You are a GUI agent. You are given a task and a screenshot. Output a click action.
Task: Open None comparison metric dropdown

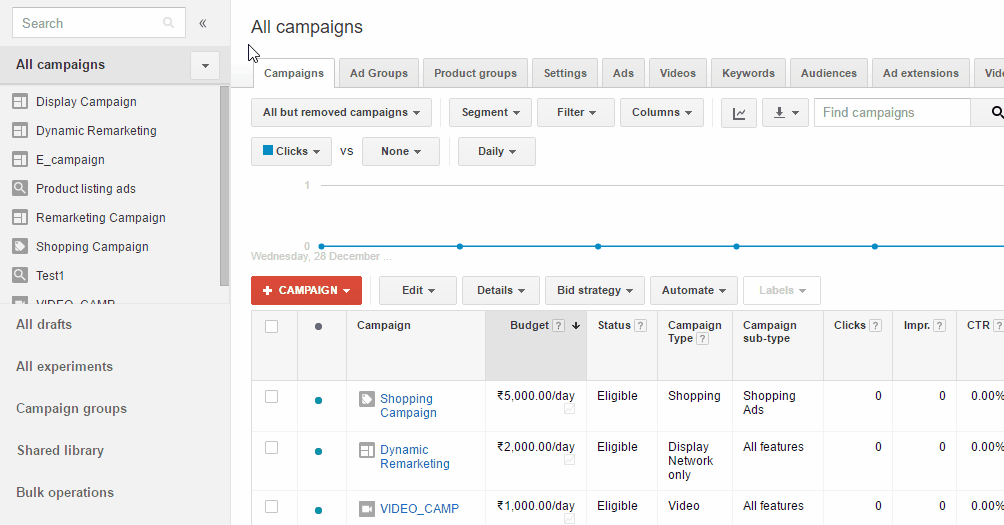[401, 152]
